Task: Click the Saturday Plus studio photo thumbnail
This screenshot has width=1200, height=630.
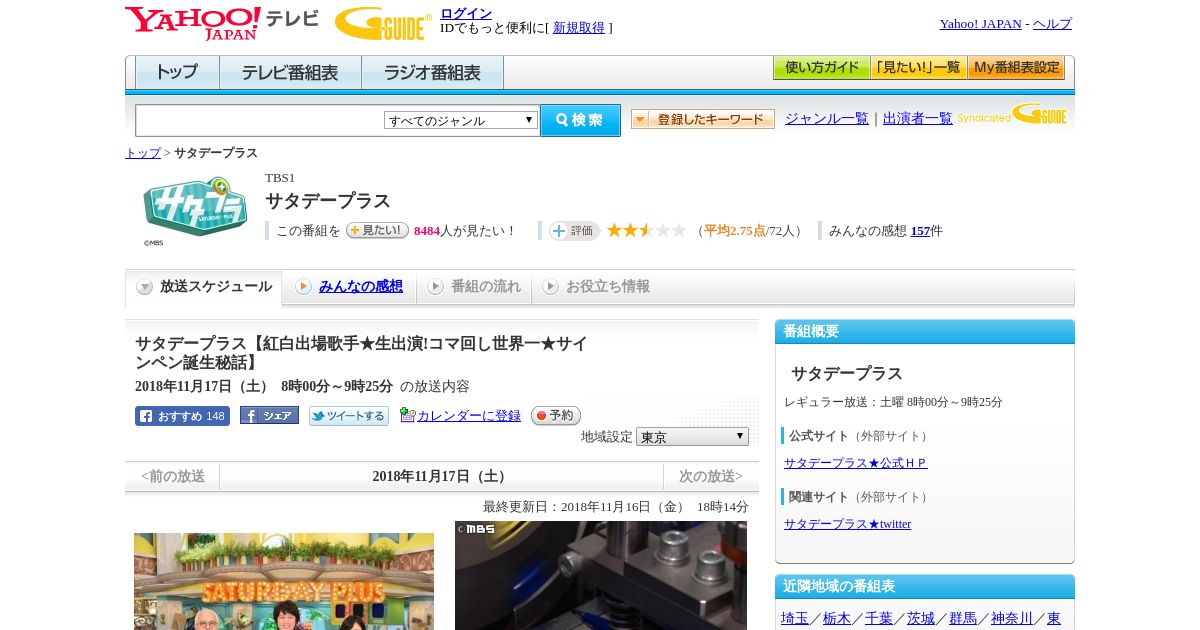Action: [284, 581]
